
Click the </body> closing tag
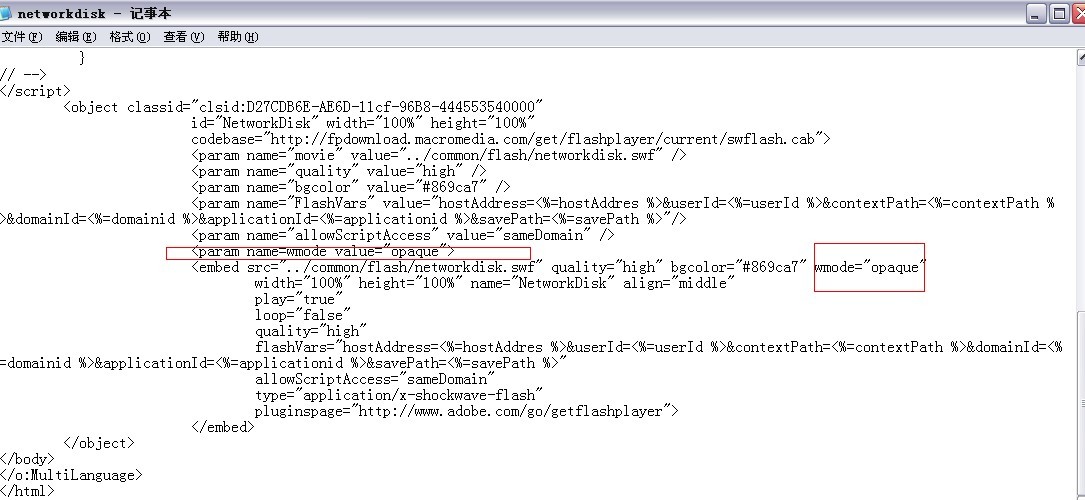(27, 459)
